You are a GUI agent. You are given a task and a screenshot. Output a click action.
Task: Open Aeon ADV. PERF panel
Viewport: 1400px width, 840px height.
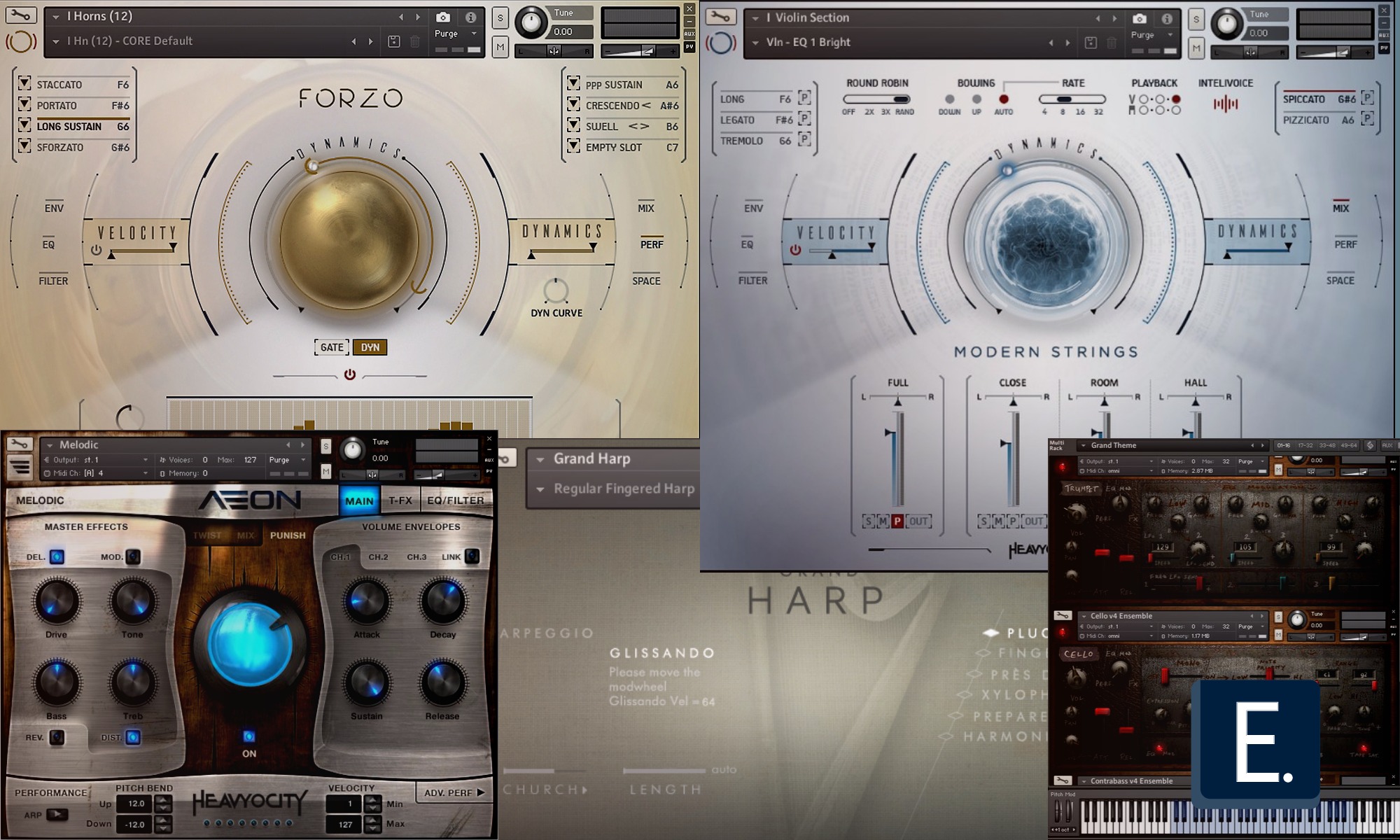click(x=454, y=792)
